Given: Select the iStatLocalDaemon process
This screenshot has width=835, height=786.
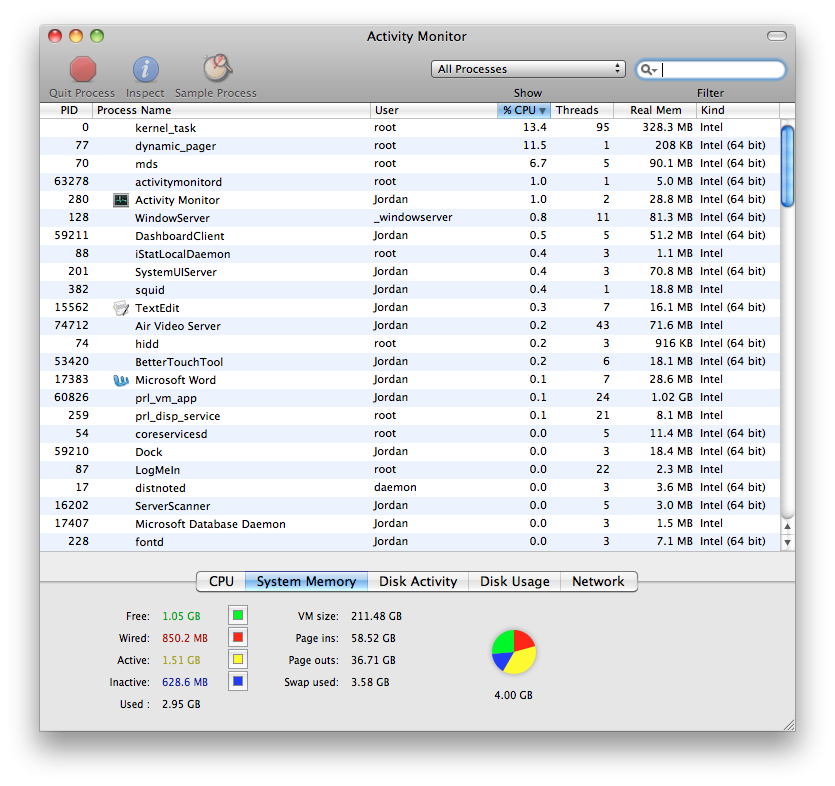Looking at the screenshot, I should (x=410, y=254).
